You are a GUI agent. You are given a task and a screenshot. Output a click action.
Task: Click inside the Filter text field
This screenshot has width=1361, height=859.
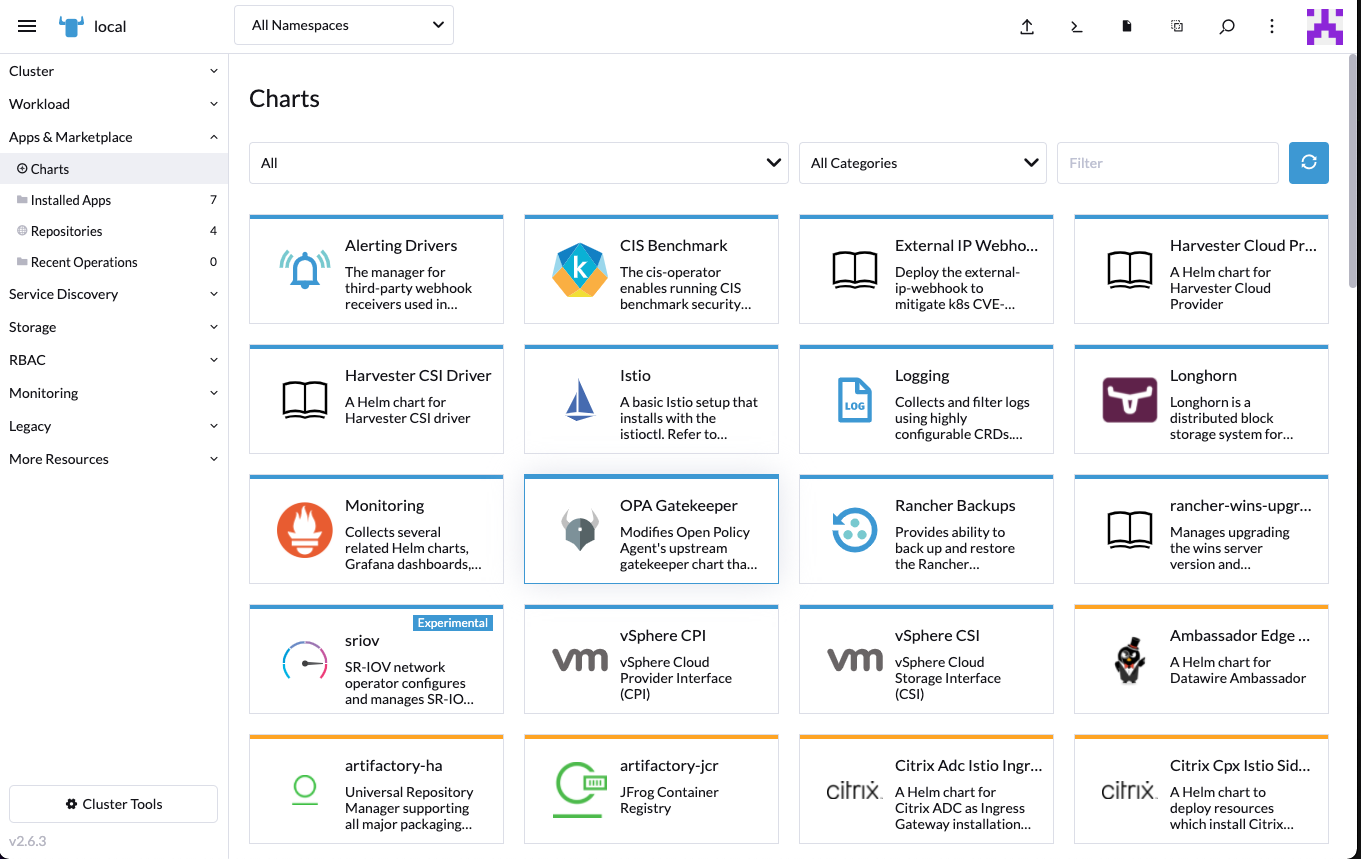(1167, 162)
